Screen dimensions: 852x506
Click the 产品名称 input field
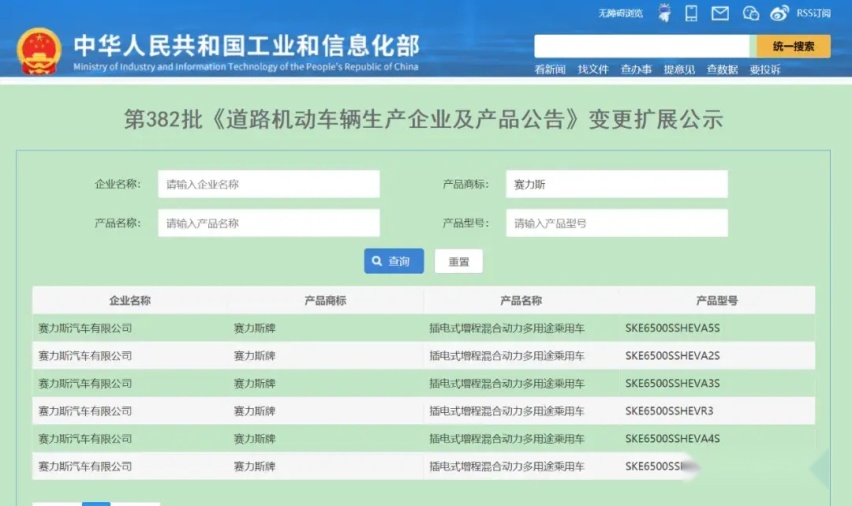(x=269, y=223)
